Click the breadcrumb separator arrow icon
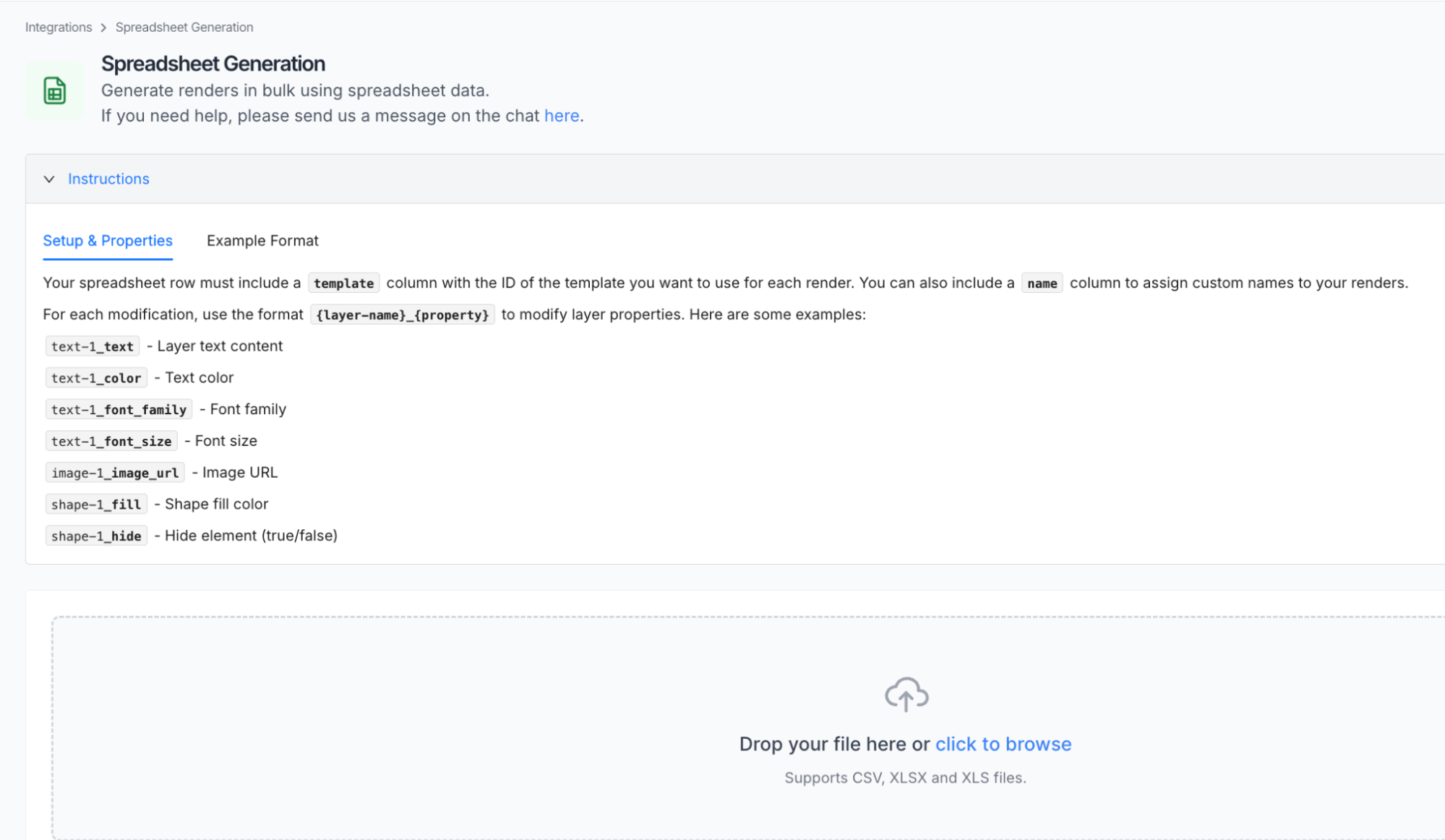Screen dimensions: 1445x840 pos(103,27)
